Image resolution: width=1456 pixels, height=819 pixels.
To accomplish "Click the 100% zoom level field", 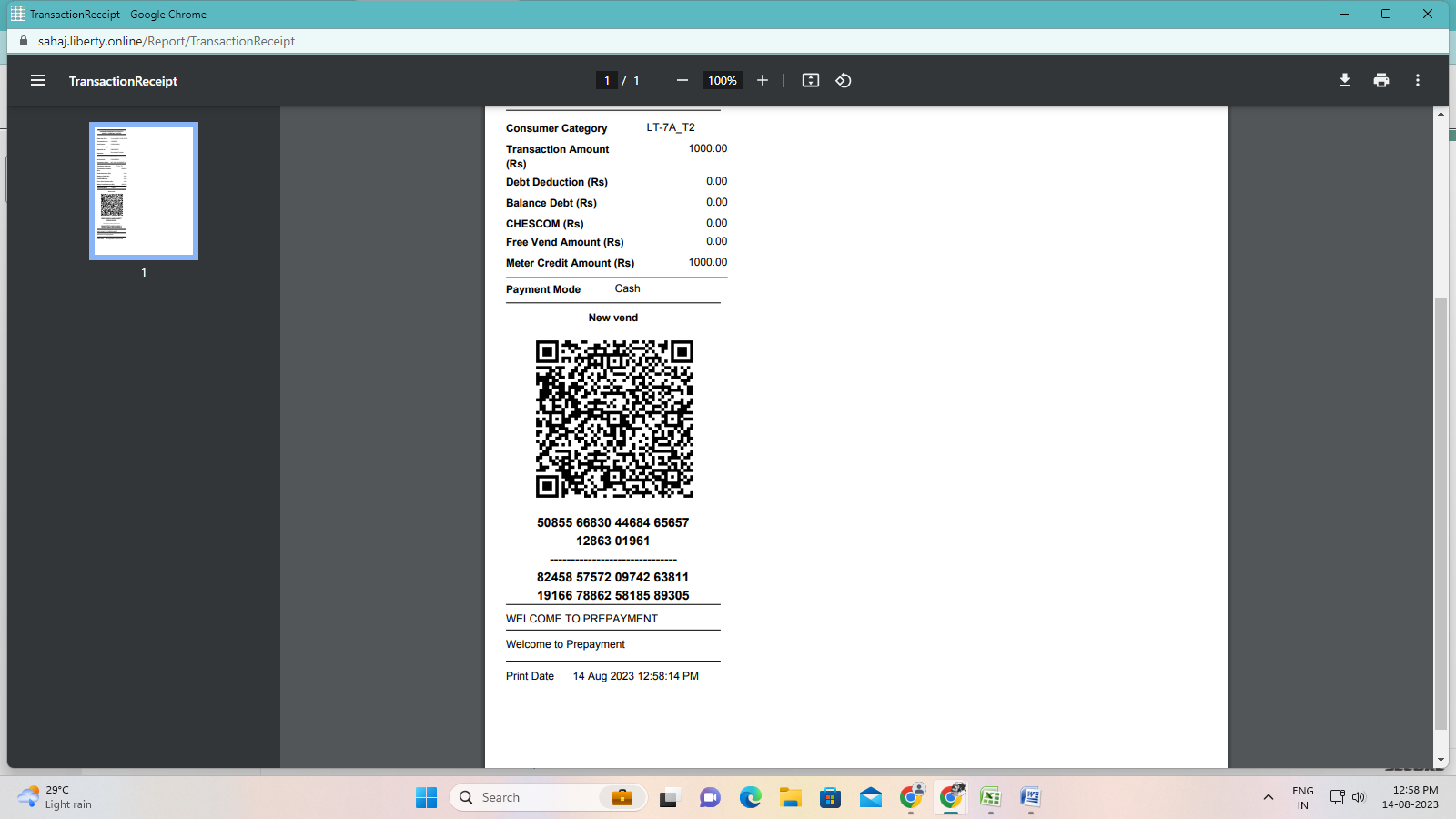I will point(723,80).
